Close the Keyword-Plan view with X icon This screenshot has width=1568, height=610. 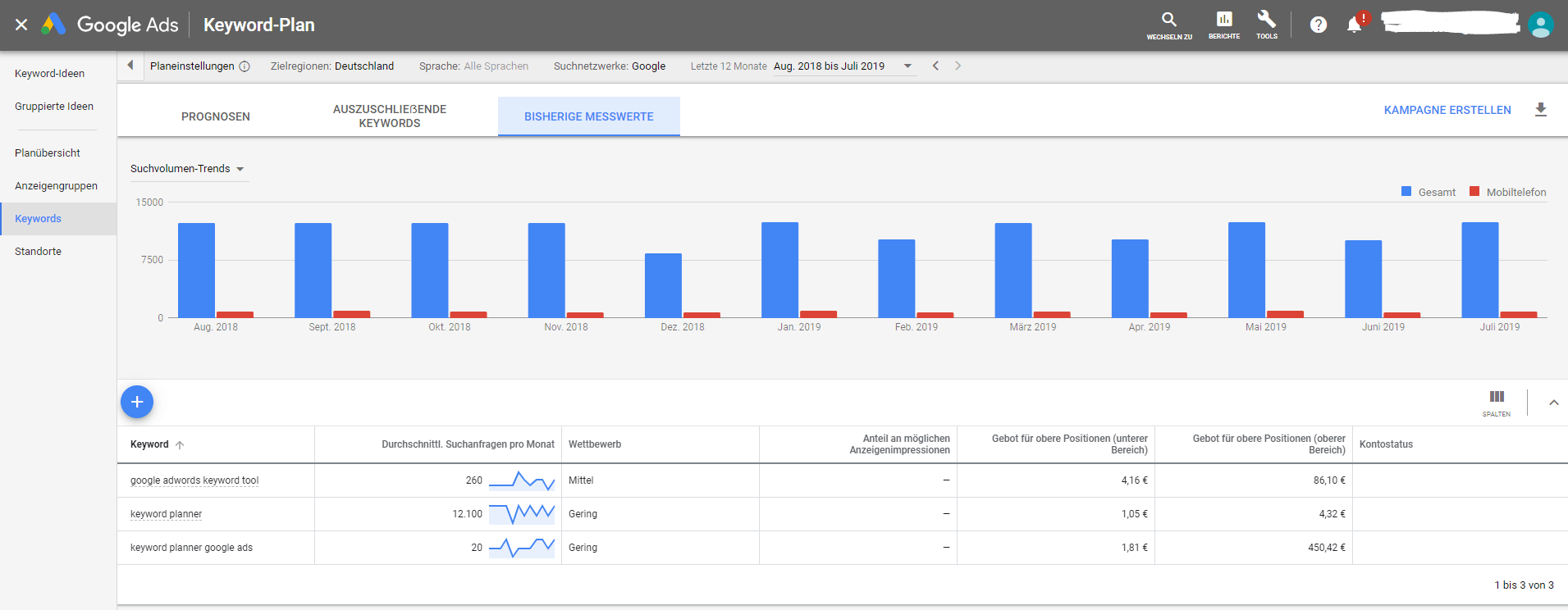click(21, 25)
